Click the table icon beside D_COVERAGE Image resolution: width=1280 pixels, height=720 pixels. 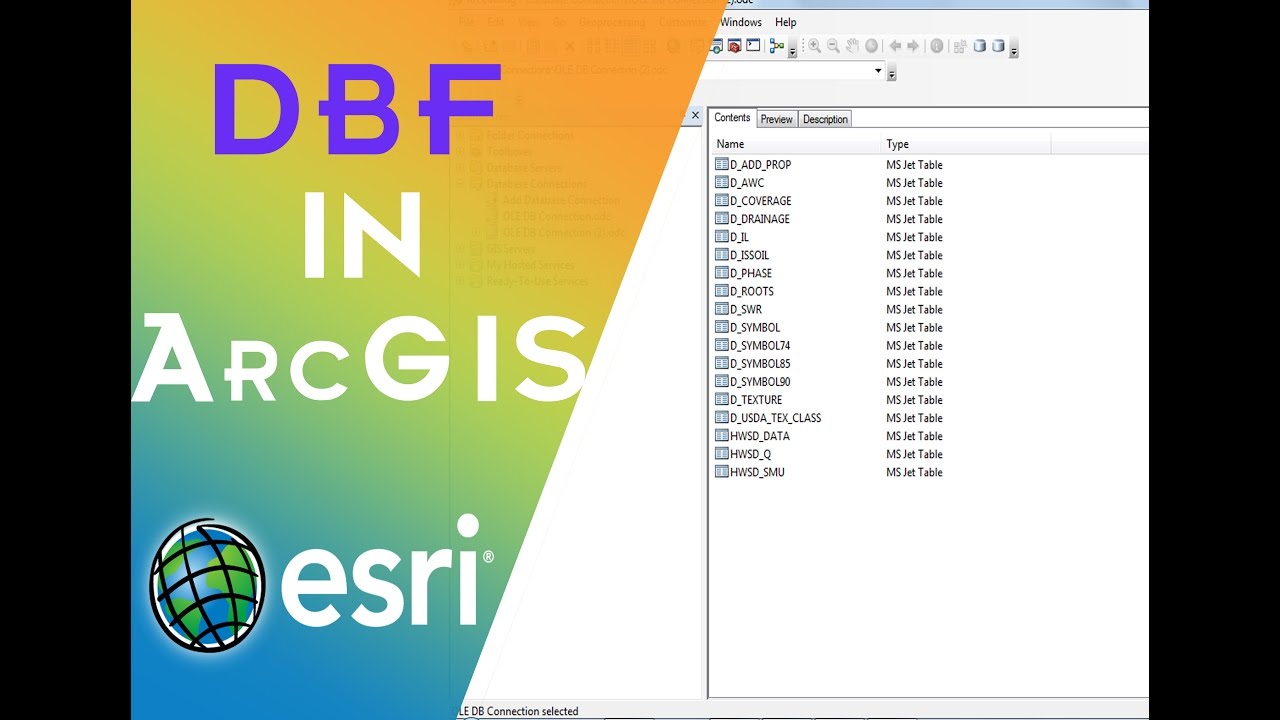point(722,201)
